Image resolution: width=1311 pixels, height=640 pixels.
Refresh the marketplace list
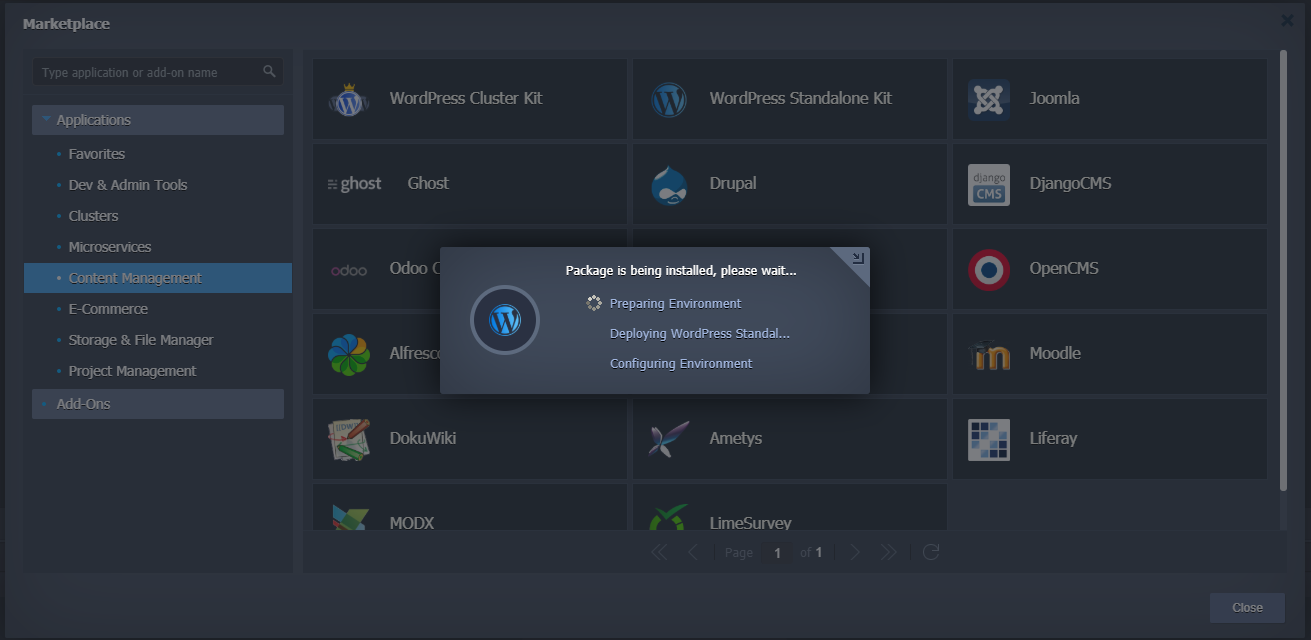click(x=931, y=552)
